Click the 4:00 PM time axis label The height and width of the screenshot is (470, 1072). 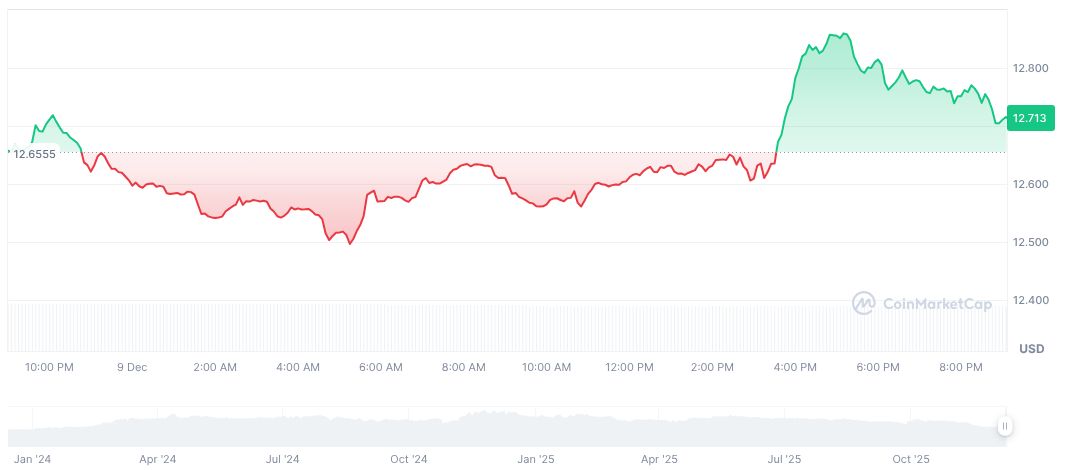795,367
